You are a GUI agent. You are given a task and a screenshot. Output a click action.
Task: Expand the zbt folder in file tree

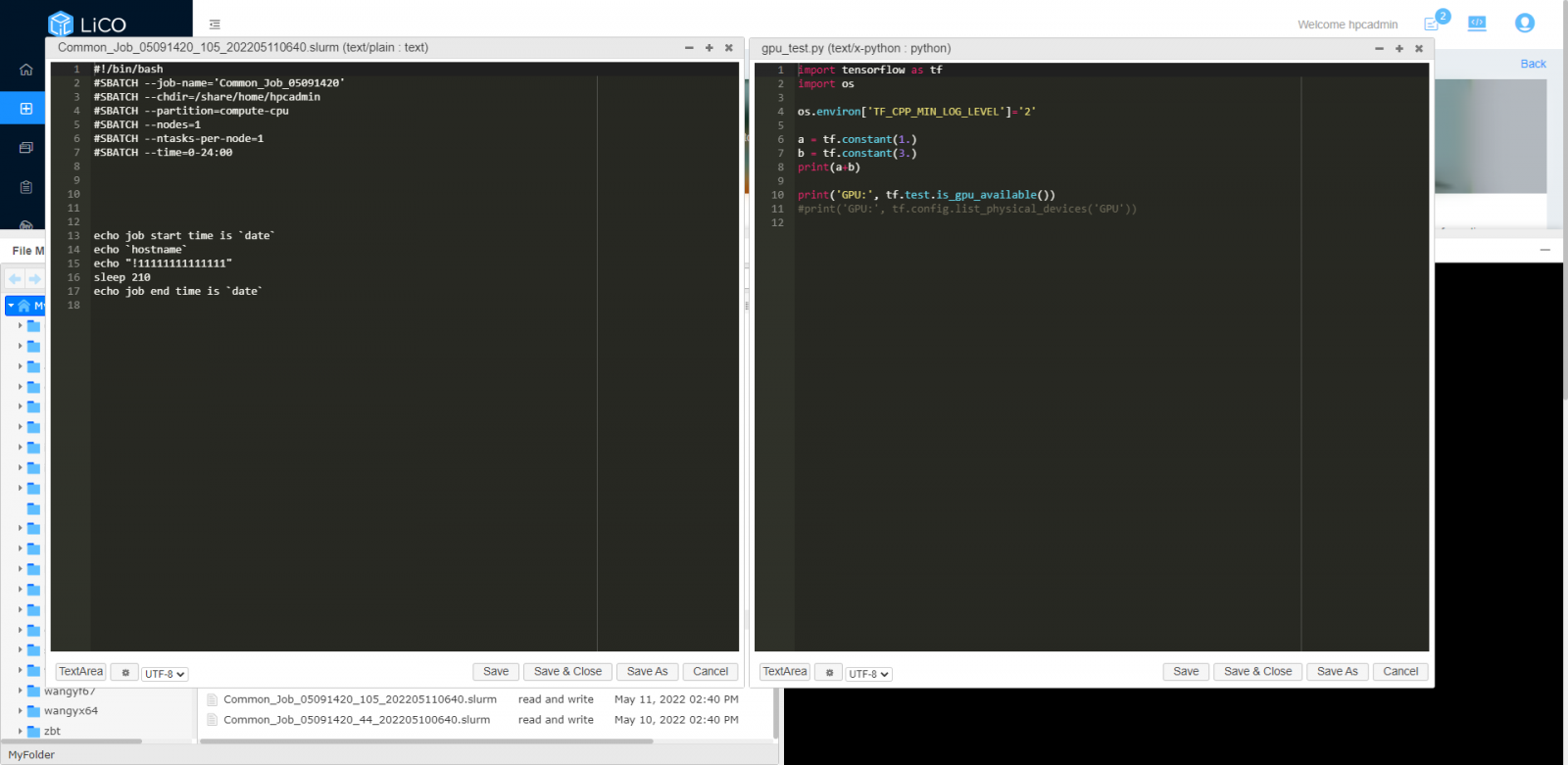coord(20,732)
